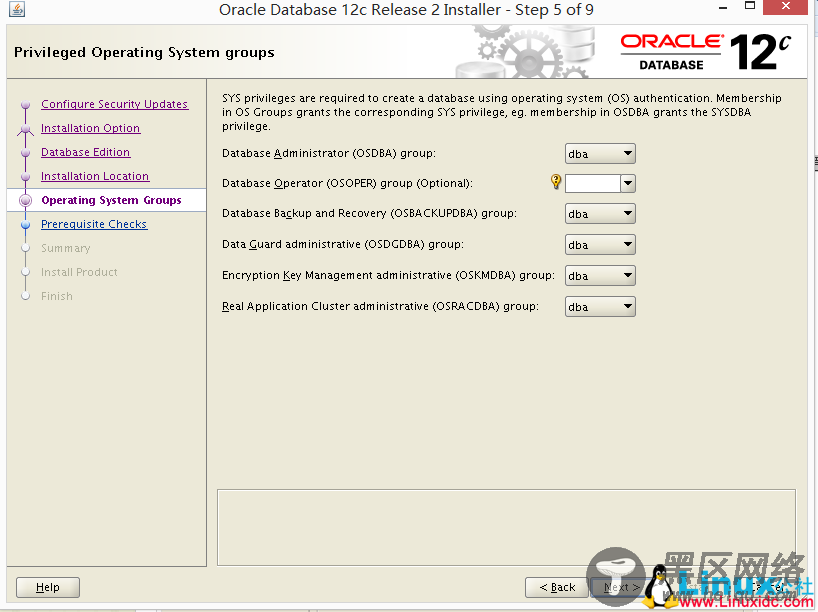Select the Operating System Groups step

point(111,200)
